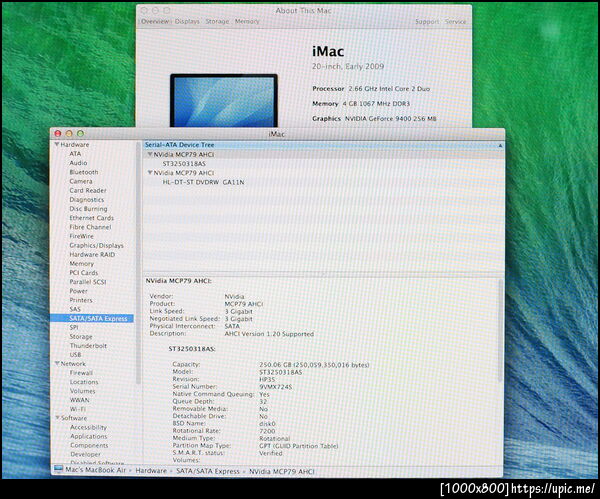Select Audio in the Hardware list

pos(78,163)
